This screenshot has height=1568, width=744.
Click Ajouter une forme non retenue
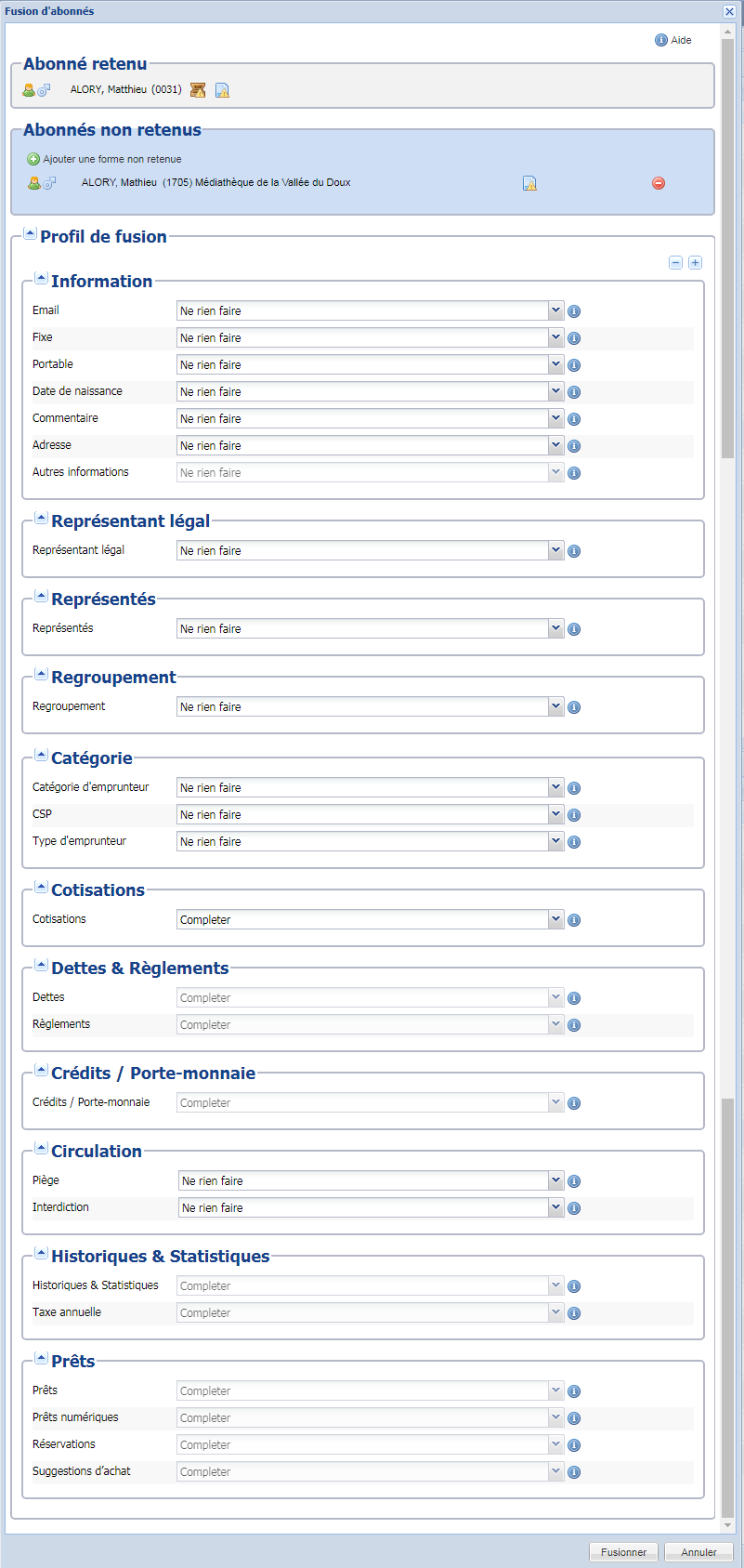pos(112,159)
